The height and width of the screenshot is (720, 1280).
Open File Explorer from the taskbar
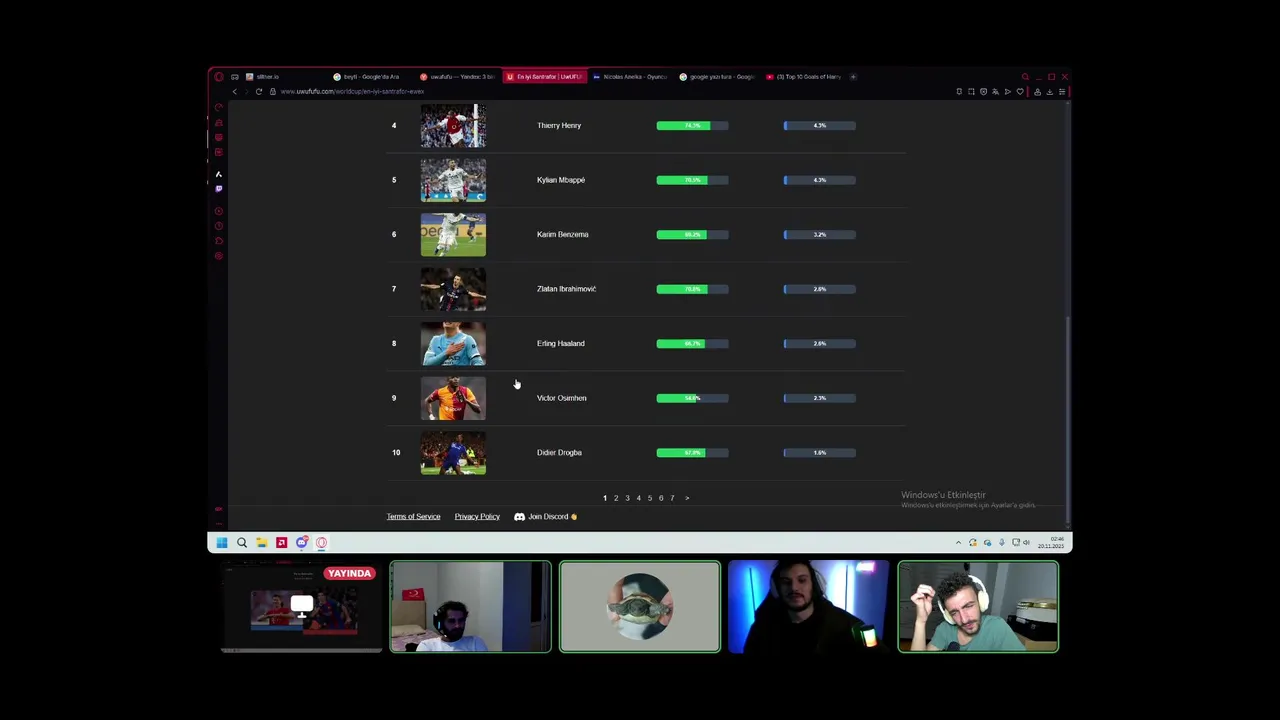click(262, 542)
